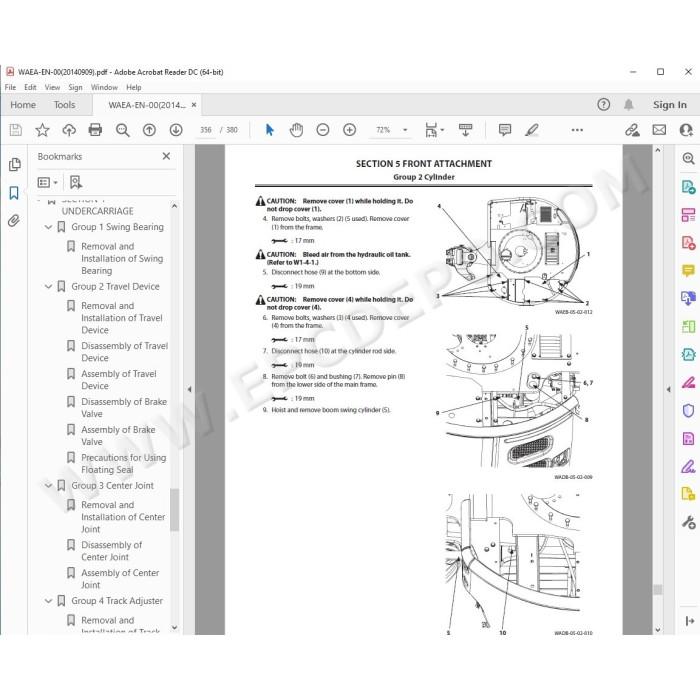Open the Edit menu
The image size is (700, 700).
point(30,87)
